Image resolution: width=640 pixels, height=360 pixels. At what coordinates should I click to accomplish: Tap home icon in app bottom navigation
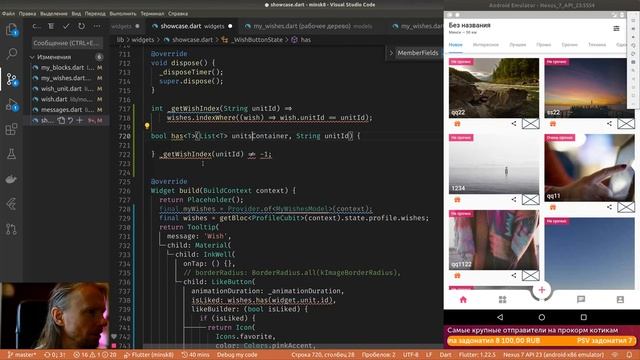(x=463, y=300)
